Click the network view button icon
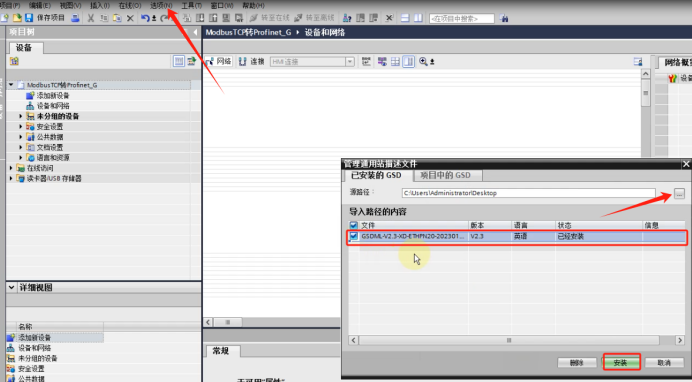Image resolution: width=692 pixels, height=382 pixels. point(209,62)
